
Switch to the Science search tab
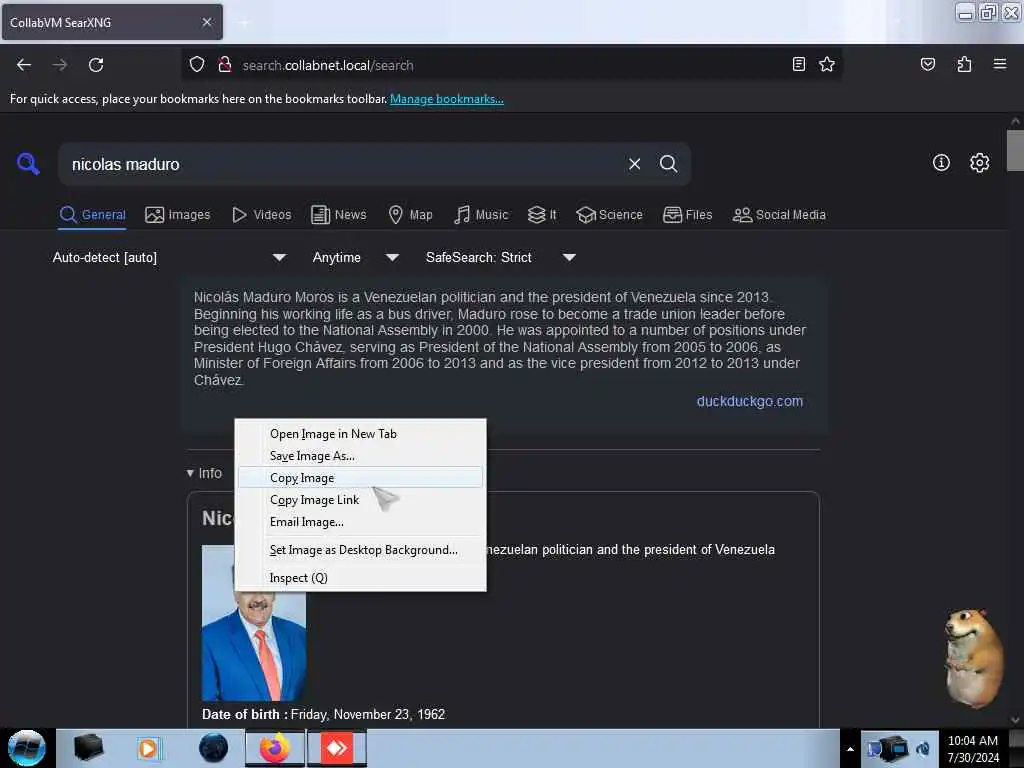(x=609, y=215)
